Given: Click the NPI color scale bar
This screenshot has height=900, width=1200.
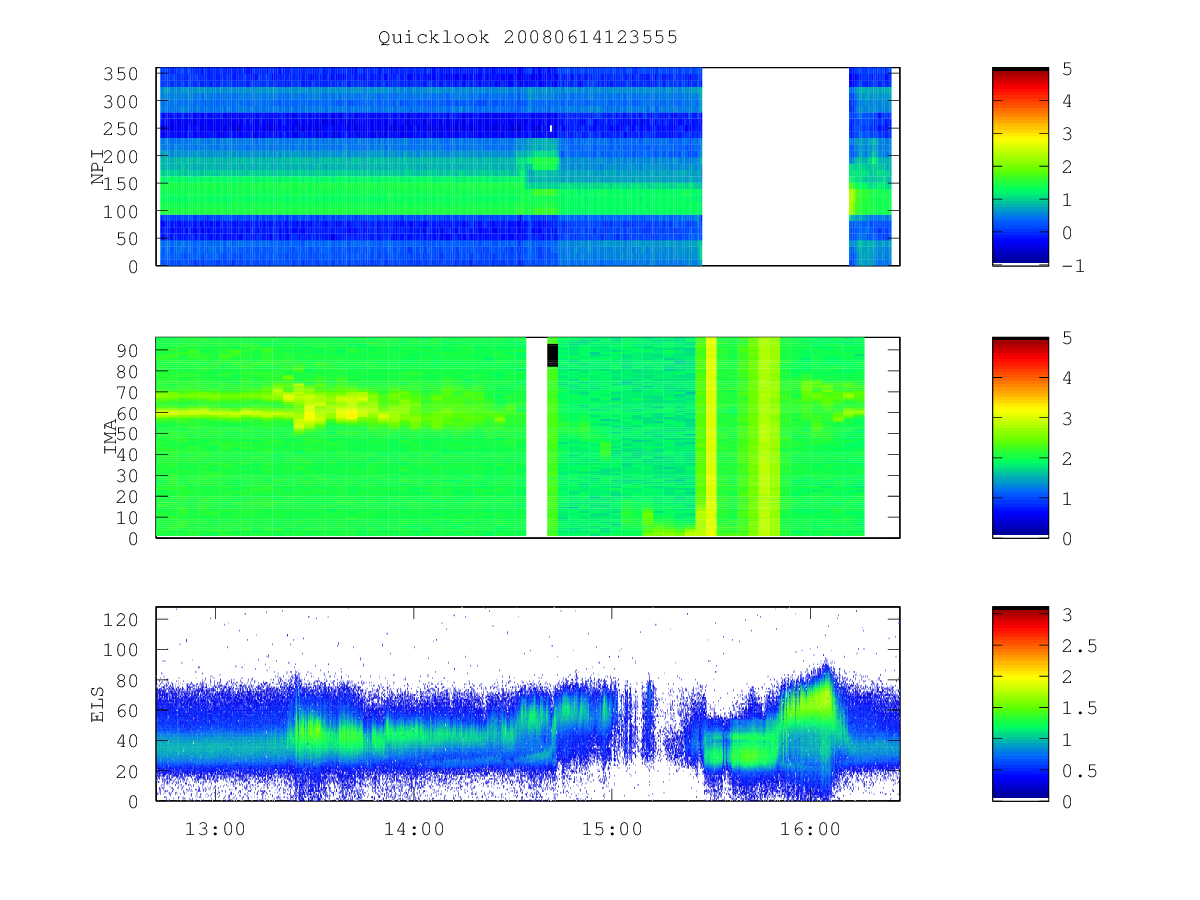Looking at the screenshot, I should pyautogui.click(x=1020, y=167).
